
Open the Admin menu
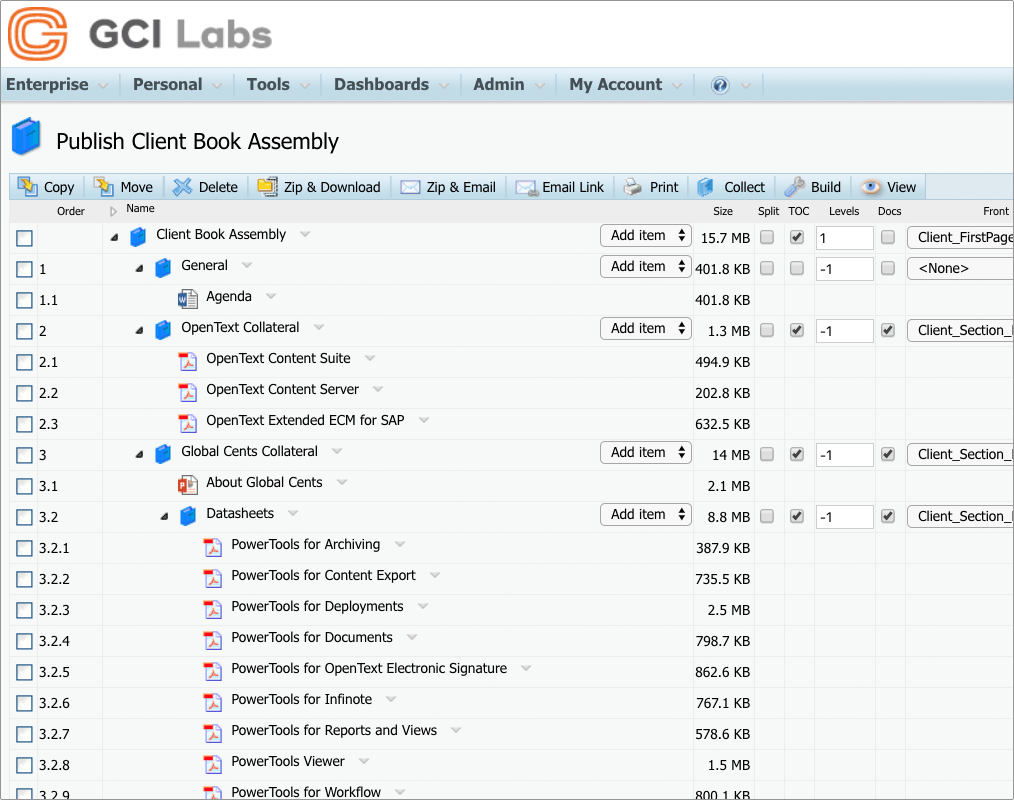509,85
